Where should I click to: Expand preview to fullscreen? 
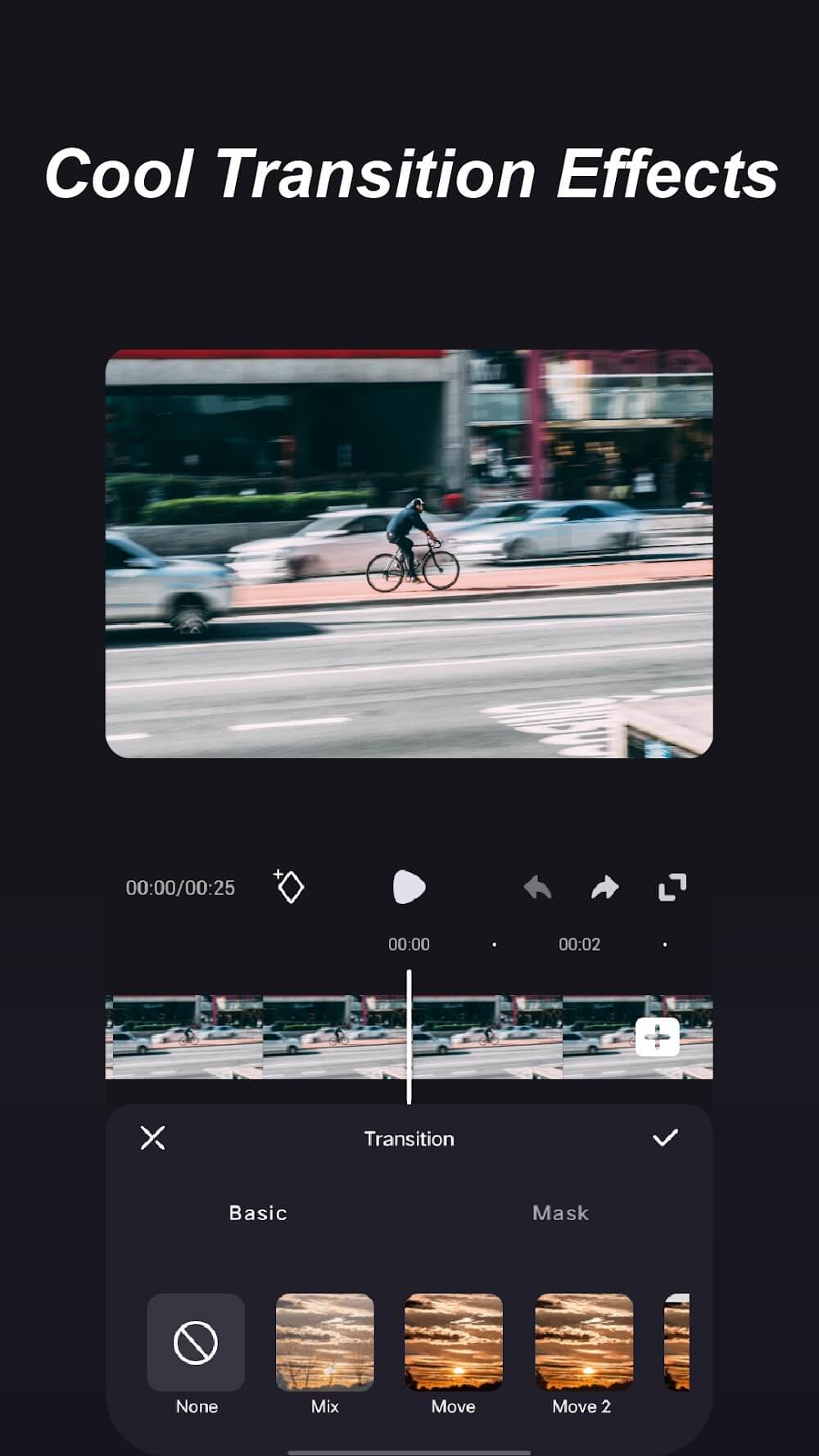coord(672,887)
